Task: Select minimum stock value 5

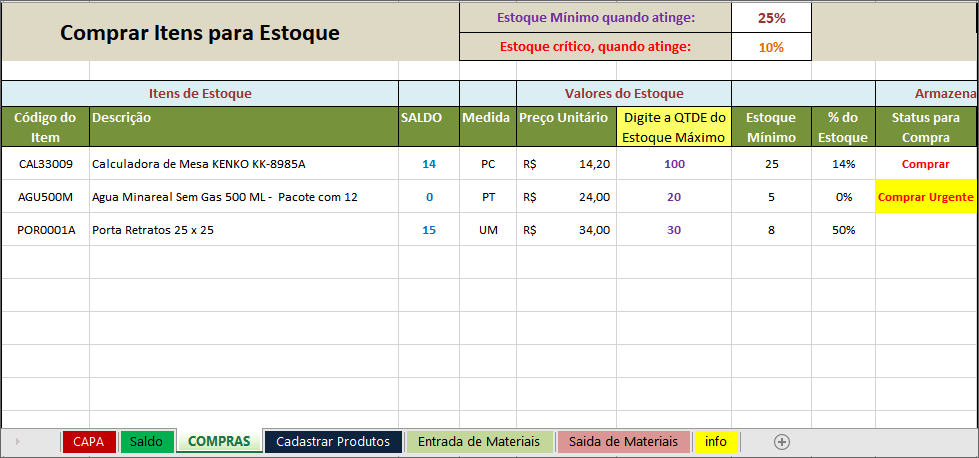Action: click(771, 197)
